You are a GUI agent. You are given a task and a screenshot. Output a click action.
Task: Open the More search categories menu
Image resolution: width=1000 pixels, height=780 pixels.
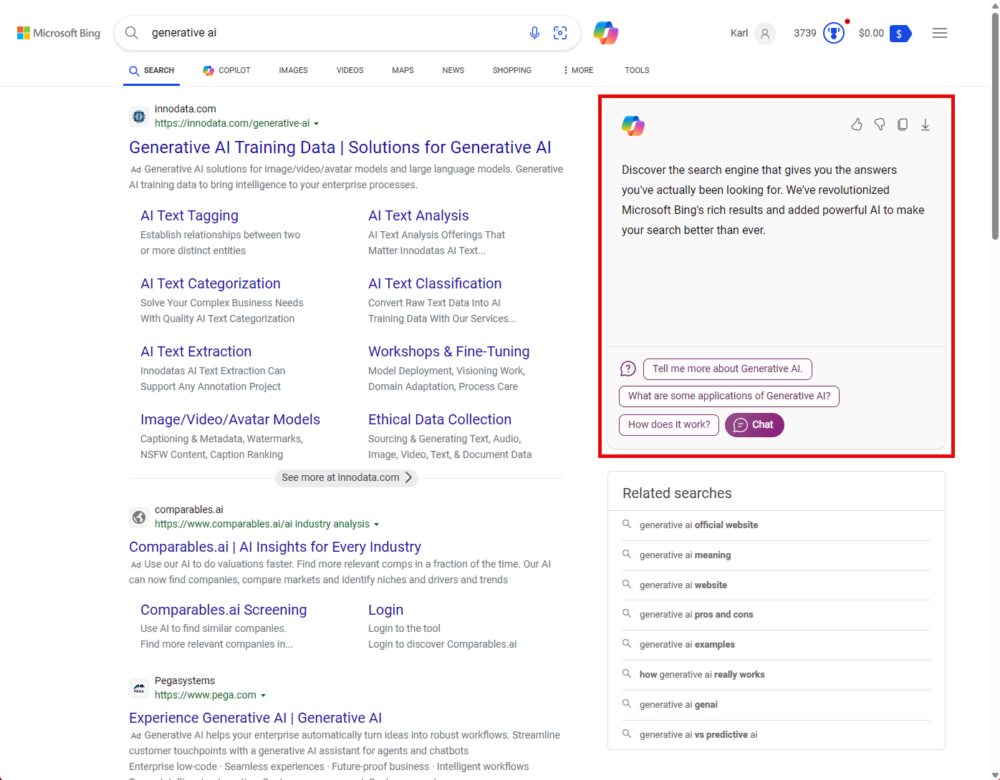578,70
